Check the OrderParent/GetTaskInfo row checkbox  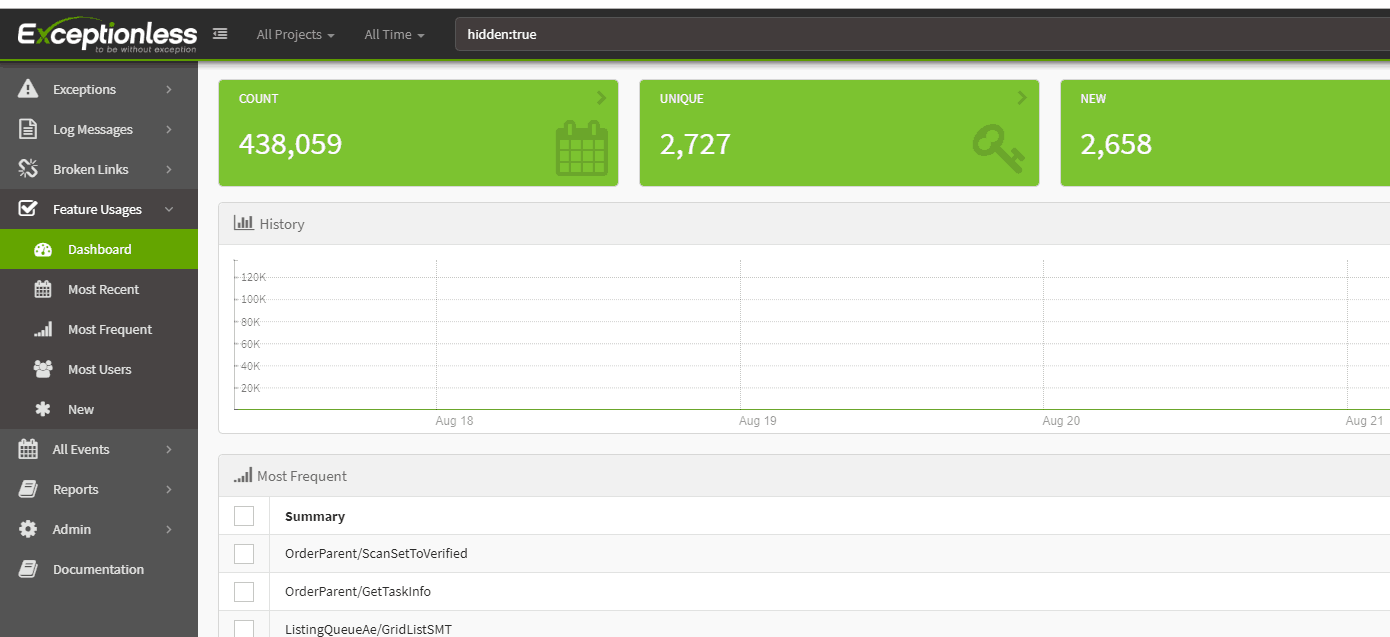pyautogui.click(x=244, y=591)
